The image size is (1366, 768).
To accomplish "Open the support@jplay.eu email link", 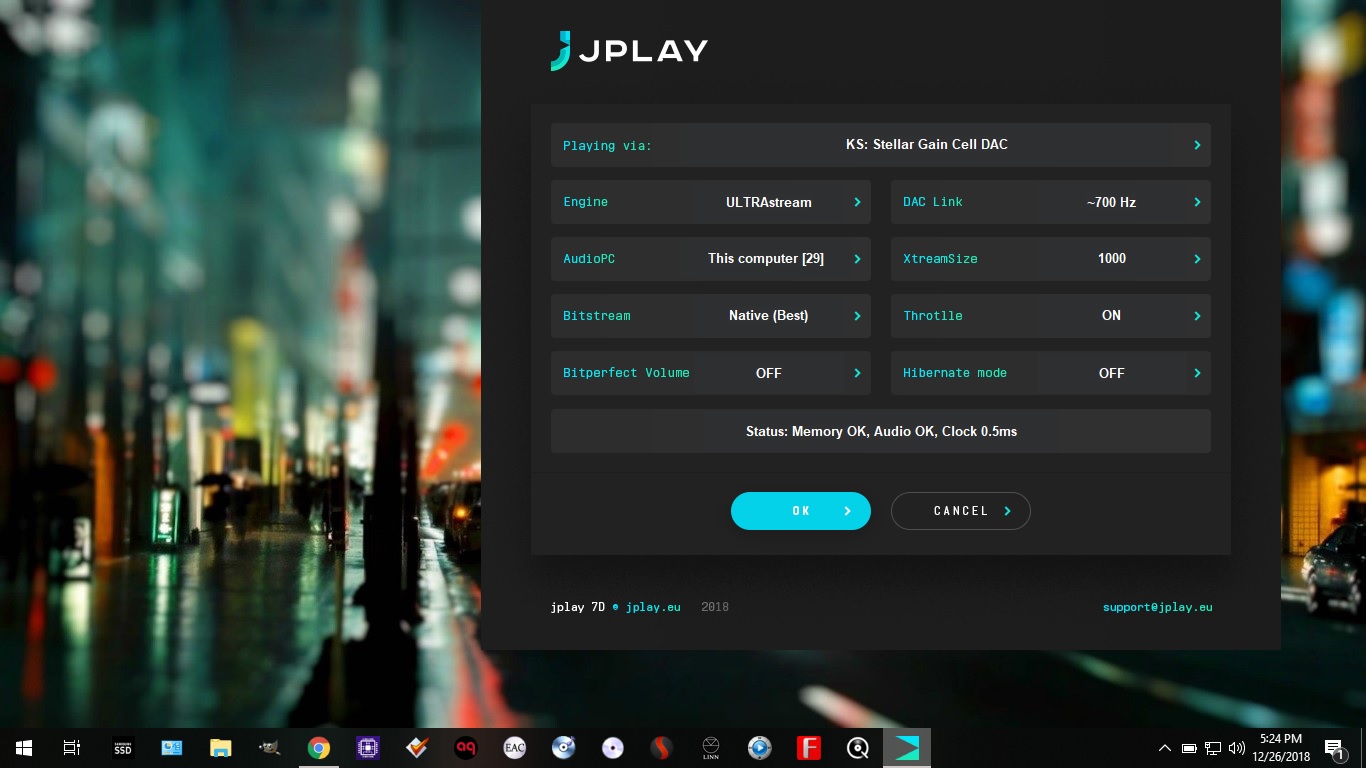I will pos(1157,607).
